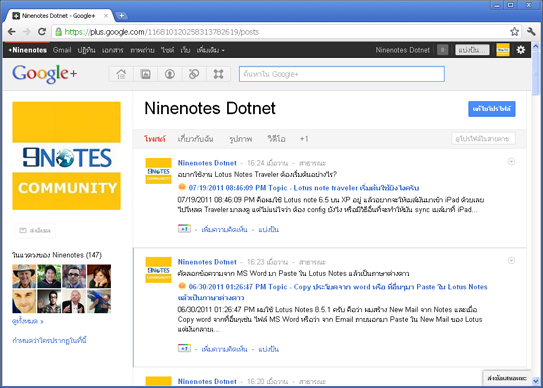Select +Ninenotes in the black bar

[28, 50]
